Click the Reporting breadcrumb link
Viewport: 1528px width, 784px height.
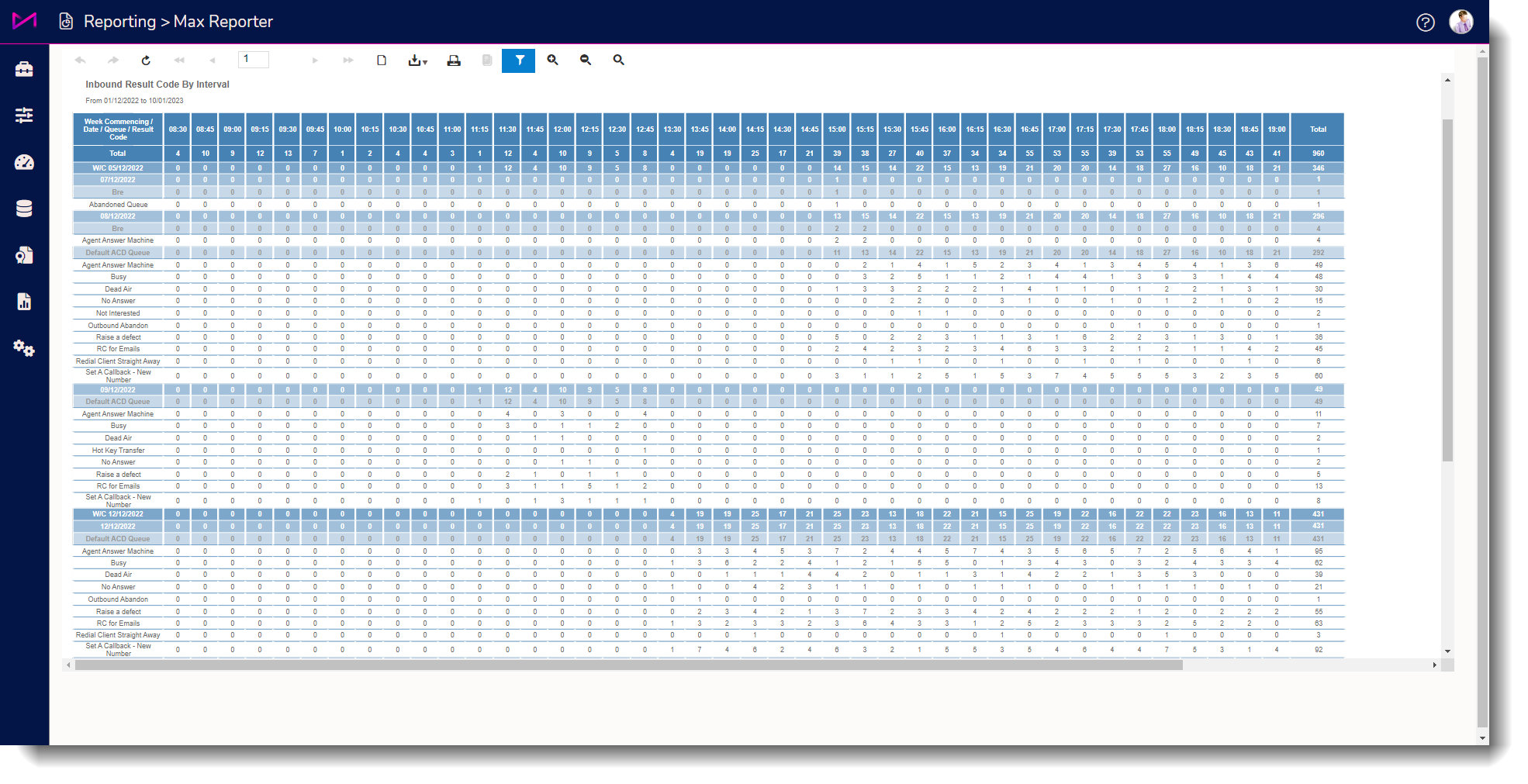(119, 22)
